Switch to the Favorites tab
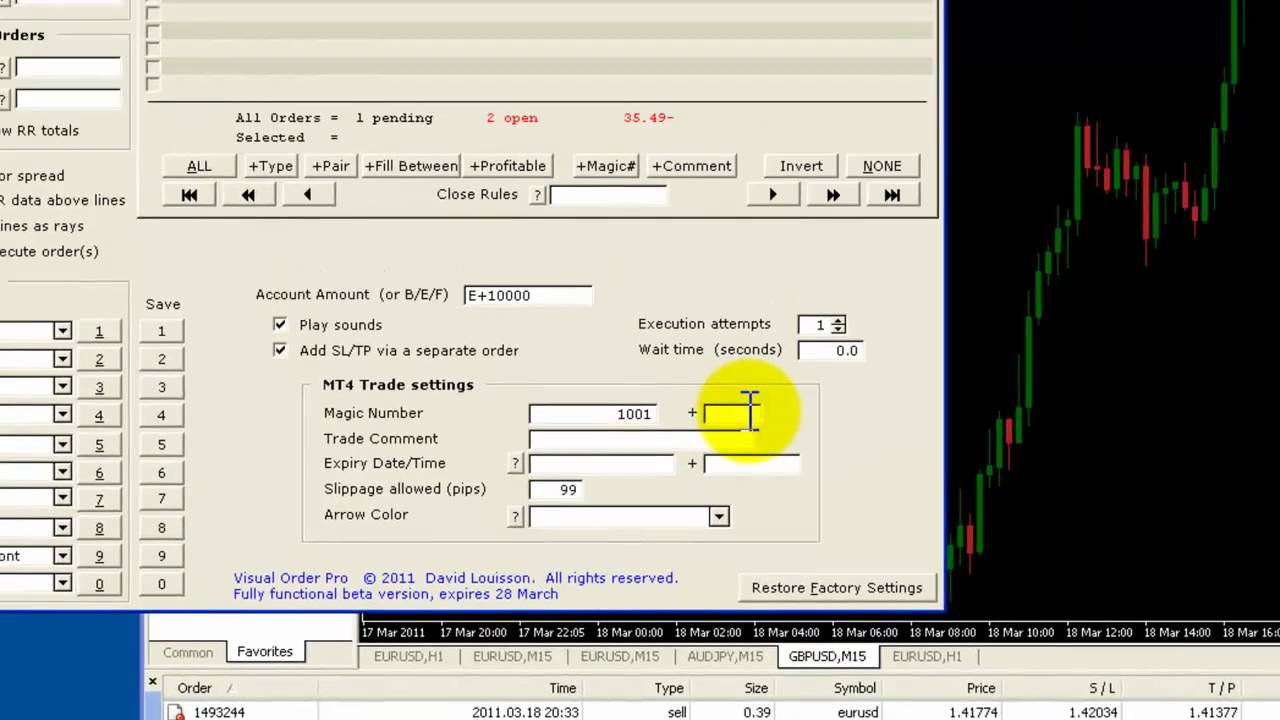This screenshot has width=1280, height=720. pyautogui.click(x=265, y=652)
